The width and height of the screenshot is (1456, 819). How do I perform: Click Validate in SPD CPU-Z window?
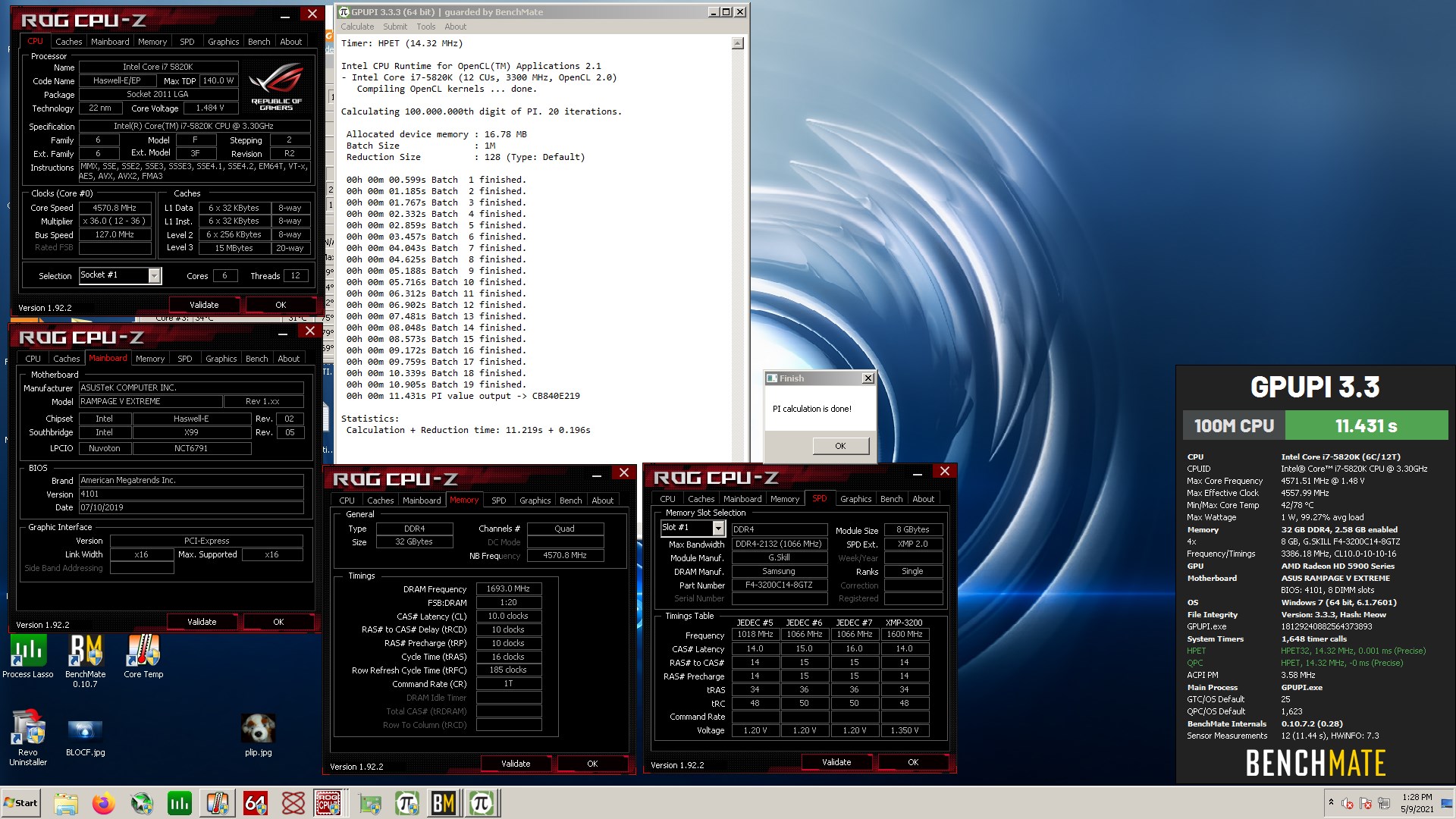point(836,762)
